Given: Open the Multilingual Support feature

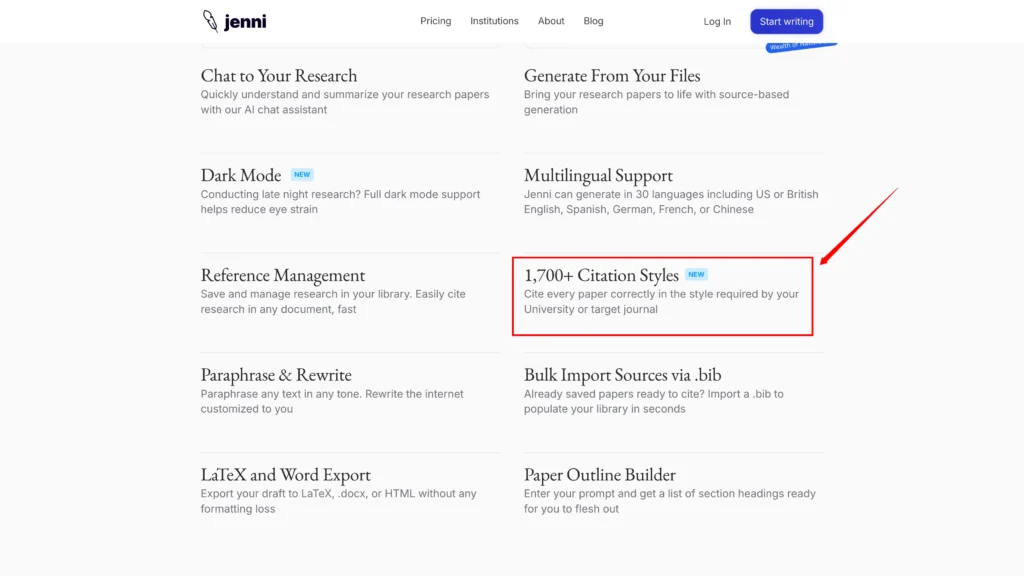Looking at the screenshot, I should [x=598, y=176].
